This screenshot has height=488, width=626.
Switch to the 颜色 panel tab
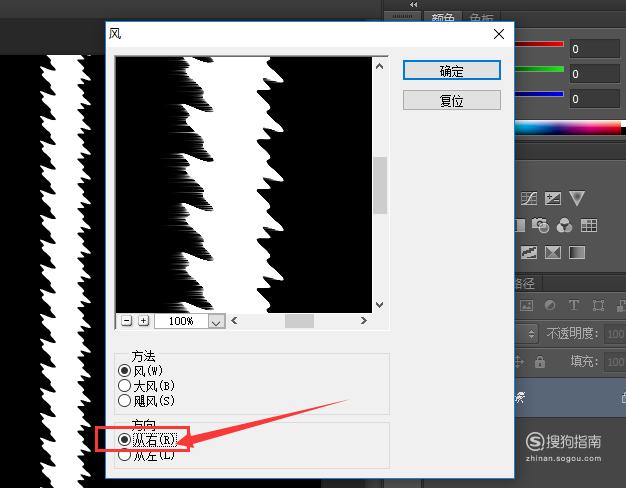click(442, 17)
